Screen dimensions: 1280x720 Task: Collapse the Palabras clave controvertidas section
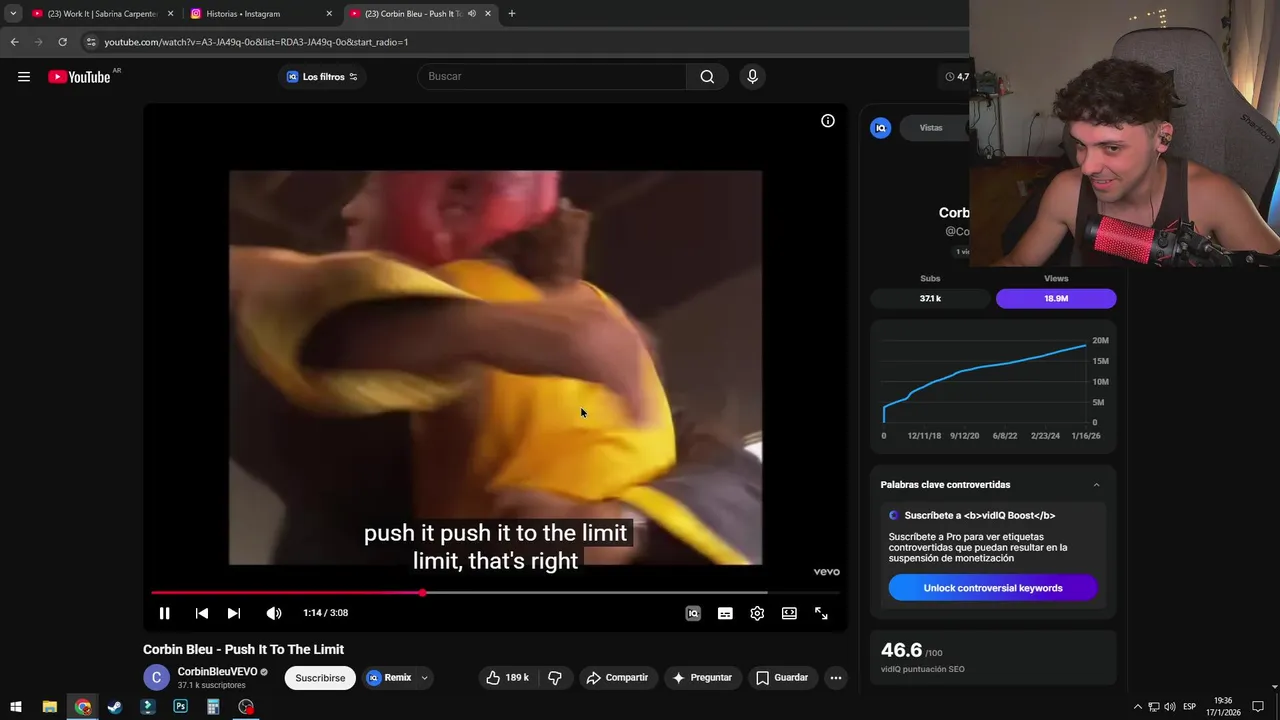coord(1096,485)
